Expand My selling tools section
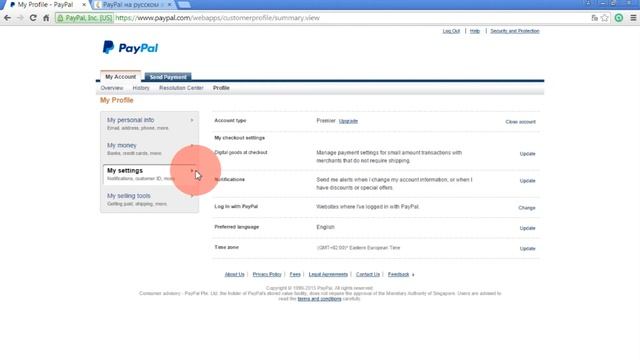 [x=149, y=199]
